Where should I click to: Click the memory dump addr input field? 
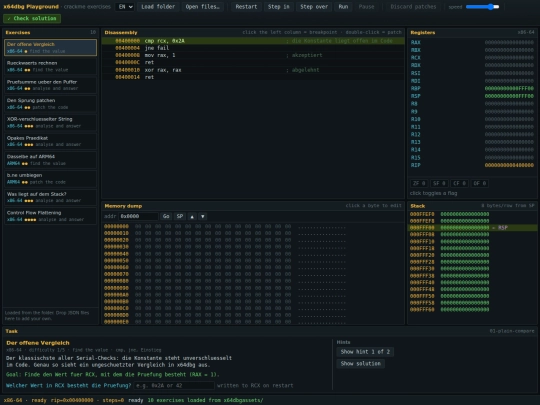[138, 216]
